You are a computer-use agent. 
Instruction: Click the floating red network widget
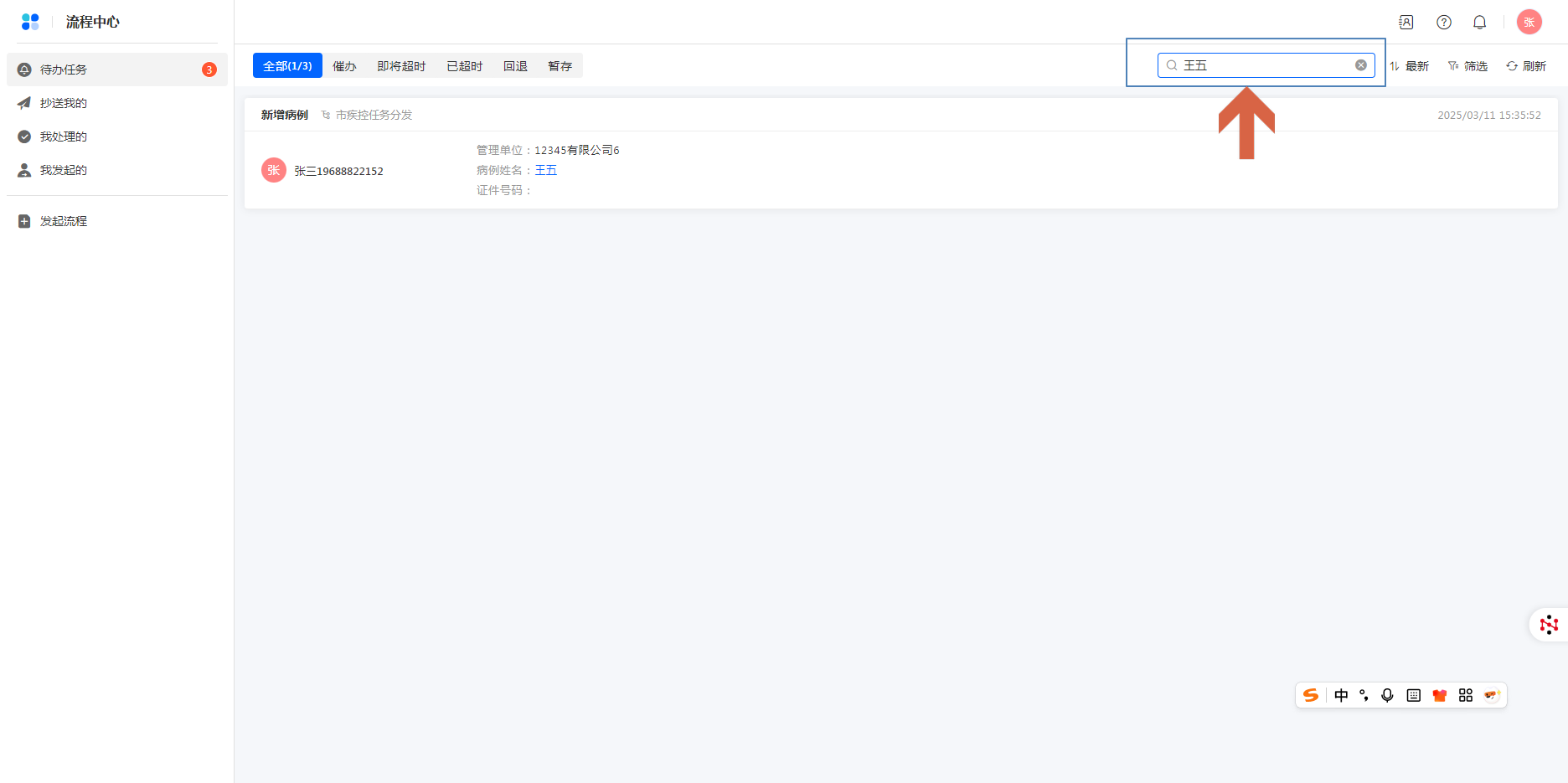[x=1549, y=625]
